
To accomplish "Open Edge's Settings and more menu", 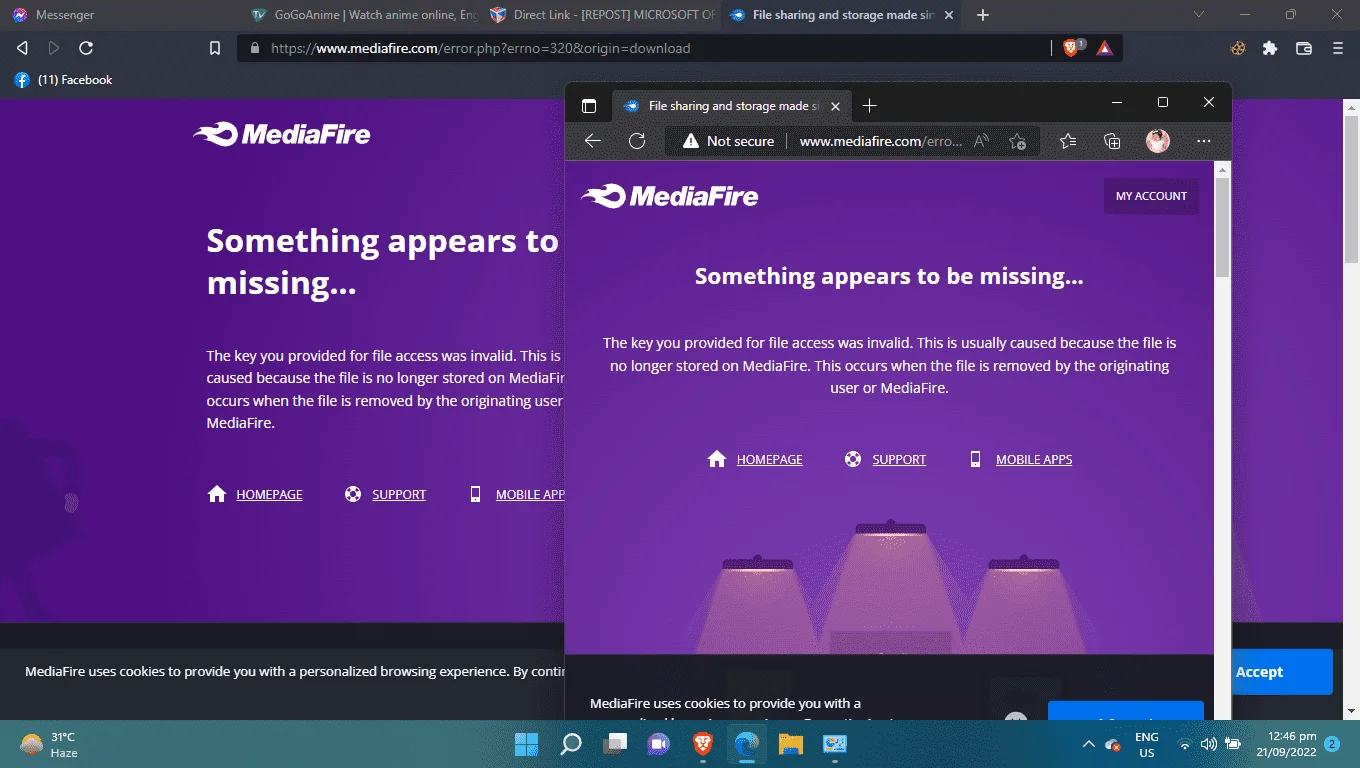I will click(x=1204, y=141).
